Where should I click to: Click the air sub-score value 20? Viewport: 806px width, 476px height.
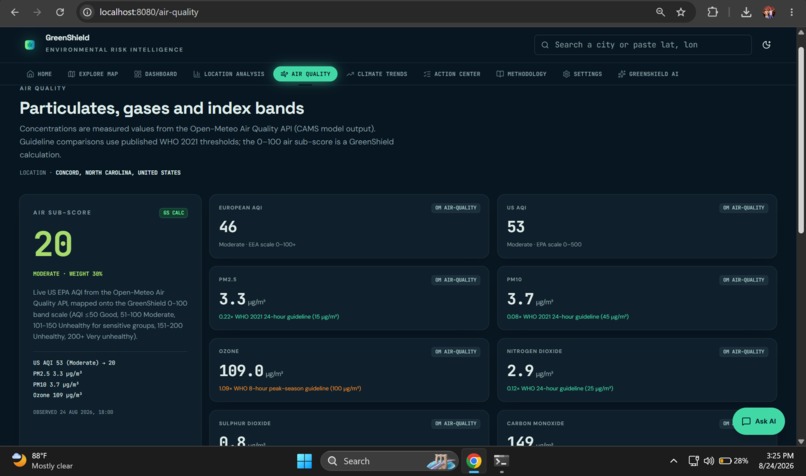click(x=53, y=244)
